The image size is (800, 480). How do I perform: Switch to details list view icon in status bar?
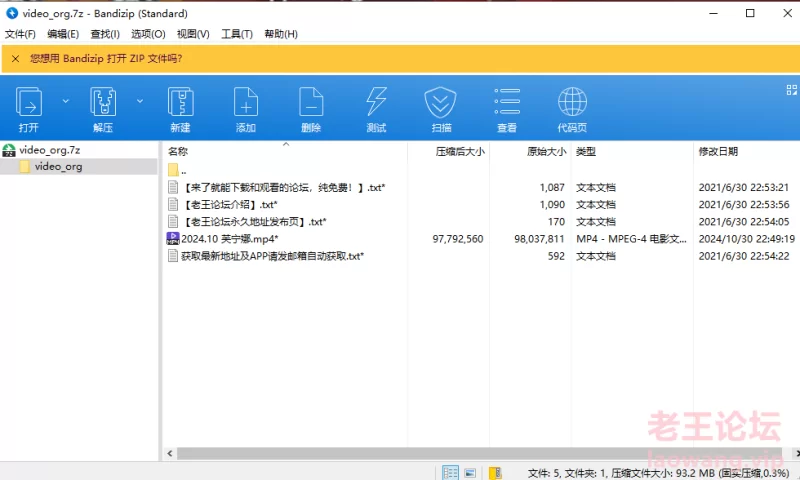(x=450, y=473)
